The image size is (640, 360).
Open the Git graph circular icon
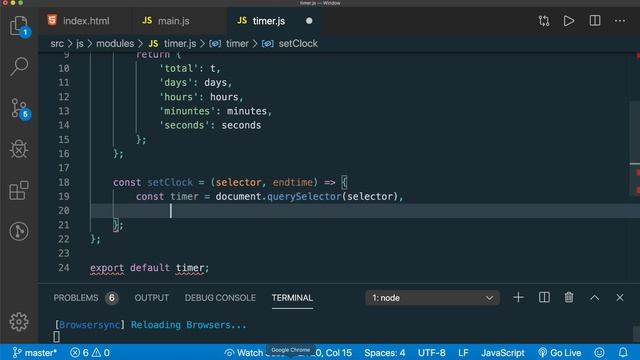pyautogui.click(x=19, y=231)
